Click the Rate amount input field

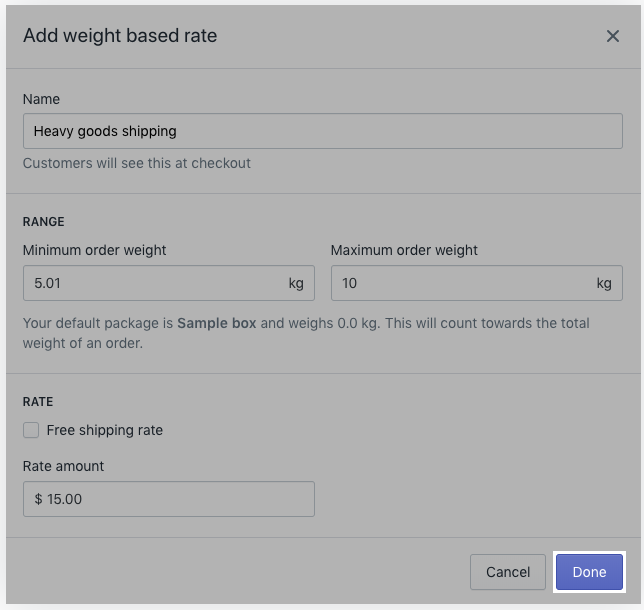click(x=169, y=499)
